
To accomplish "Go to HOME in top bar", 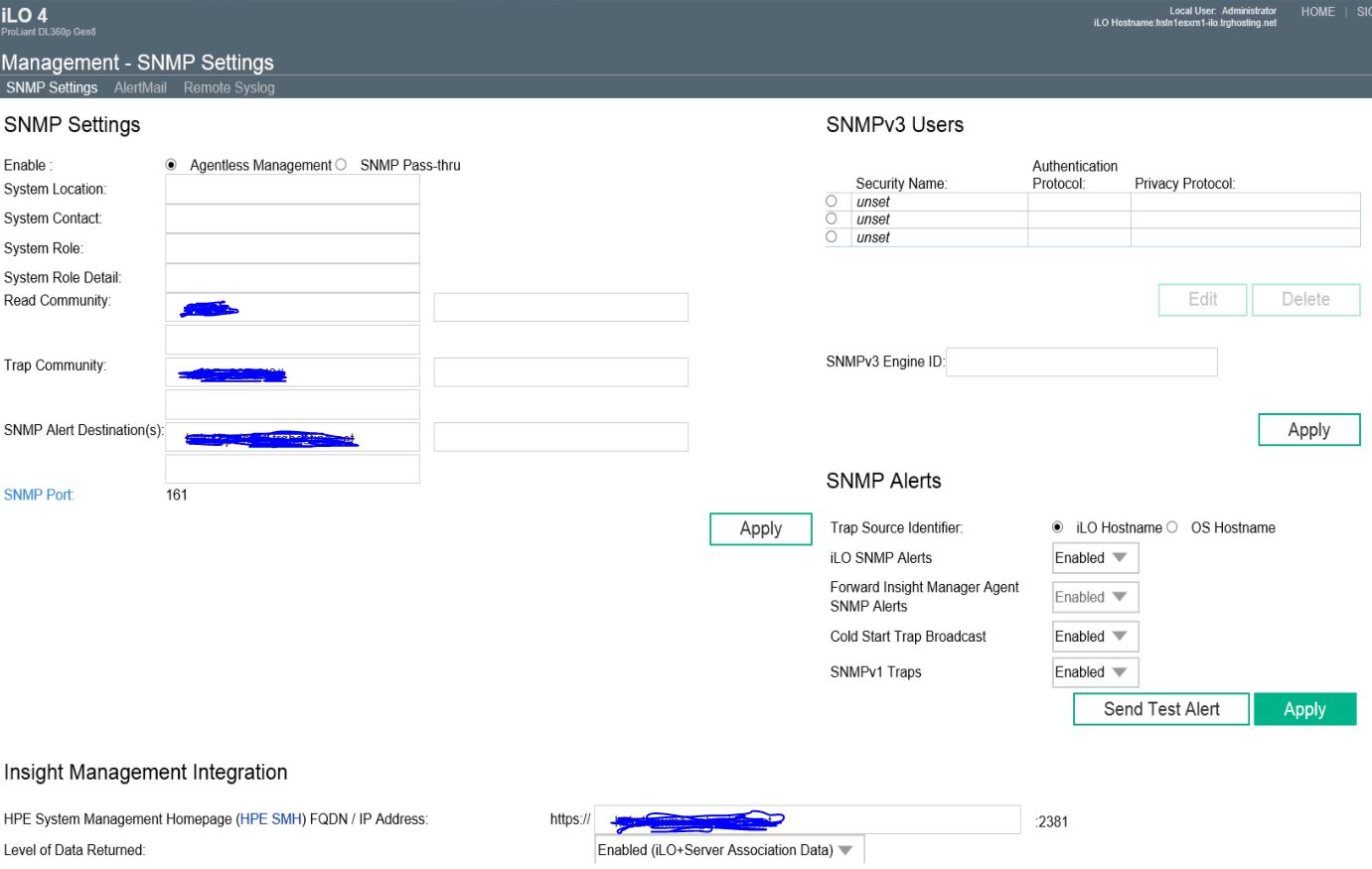I will 1317,12.
